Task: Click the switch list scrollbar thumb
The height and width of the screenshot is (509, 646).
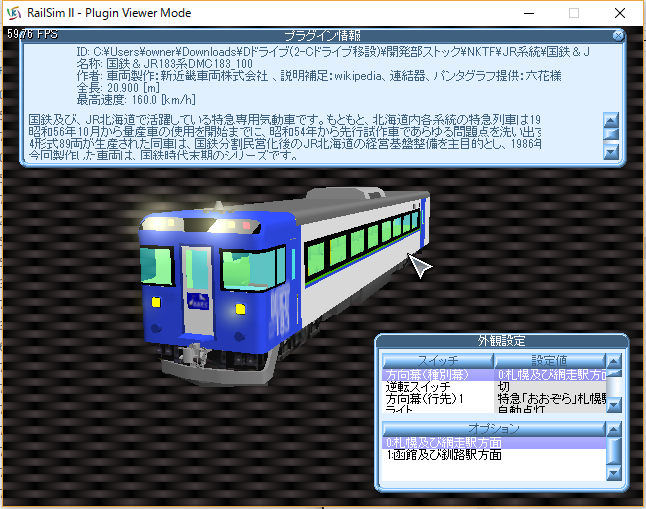Action: [x=613, y=373]
